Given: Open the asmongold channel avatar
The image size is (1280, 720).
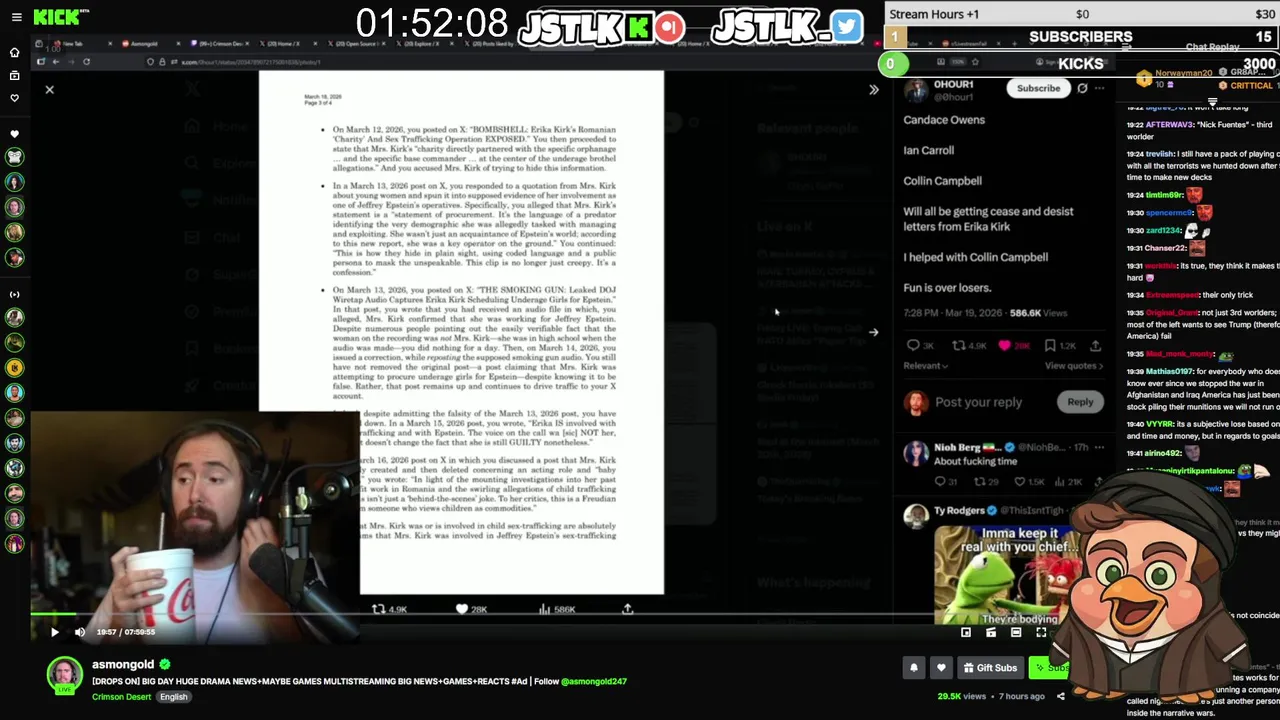Looking at the screenshot, I should coord(64,674).
